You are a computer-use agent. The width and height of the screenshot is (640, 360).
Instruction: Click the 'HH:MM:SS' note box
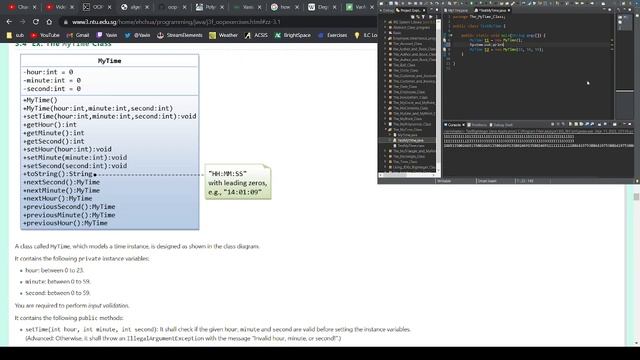coord(238,182)
